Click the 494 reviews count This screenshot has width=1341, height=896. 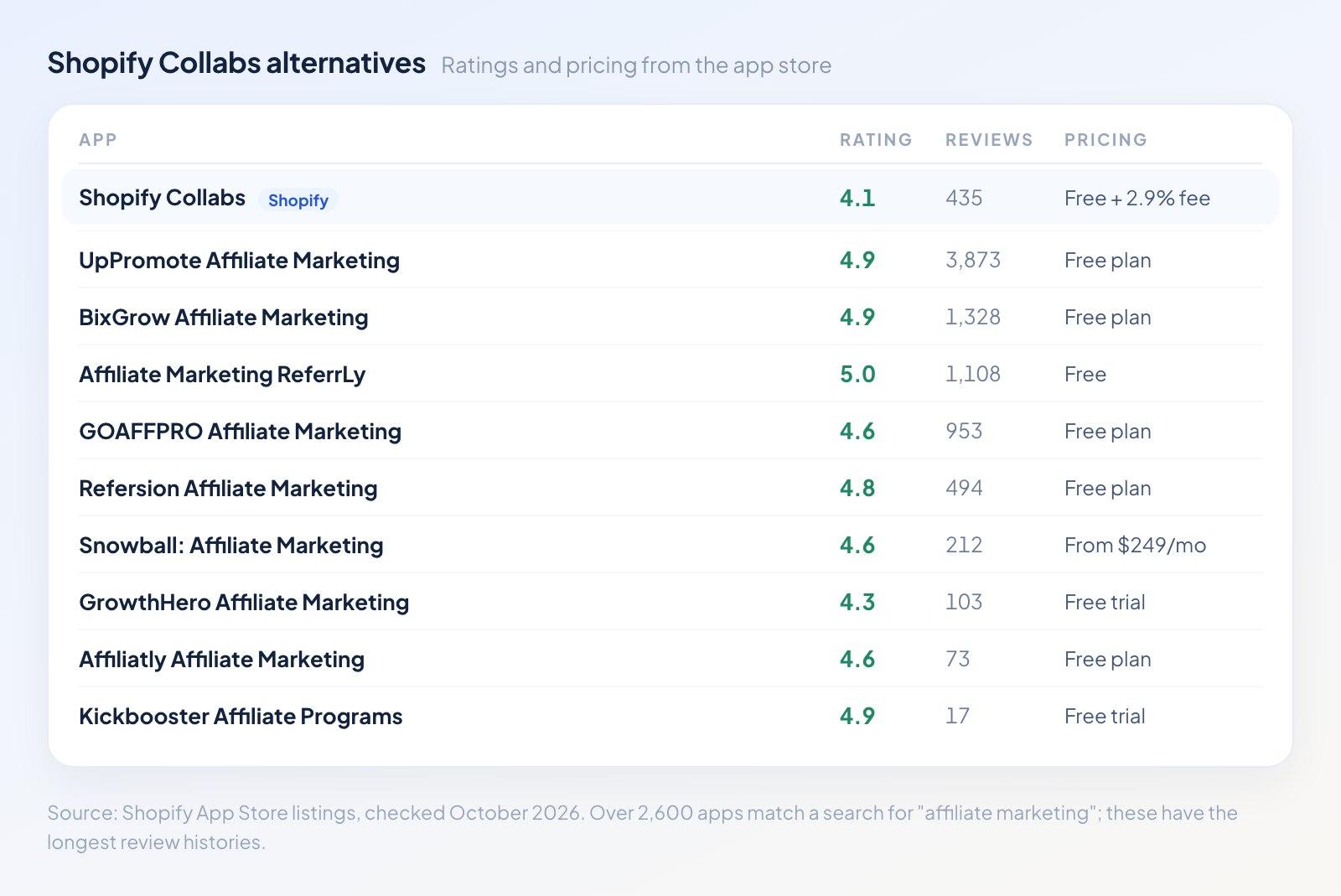tap(964, 489)
